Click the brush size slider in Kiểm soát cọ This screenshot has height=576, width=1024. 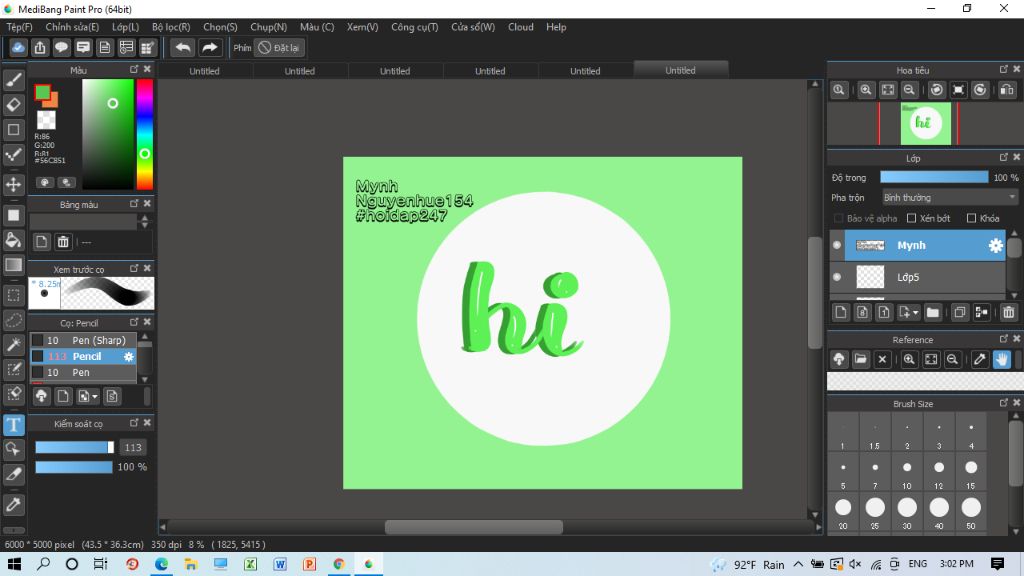(x=74, y=447)
